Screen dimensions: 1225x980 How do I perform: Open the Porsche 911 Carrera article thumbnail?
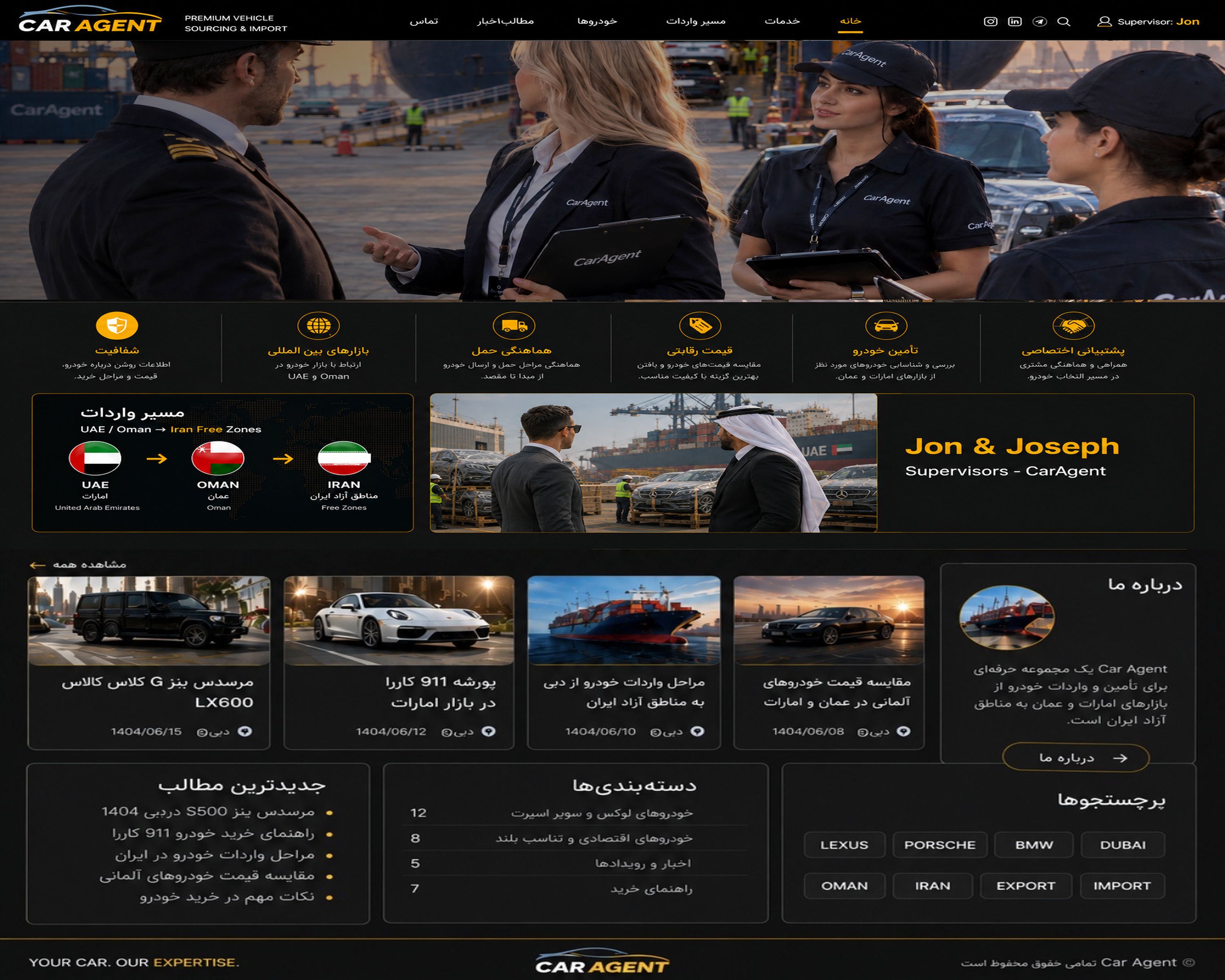pos(399,621)
